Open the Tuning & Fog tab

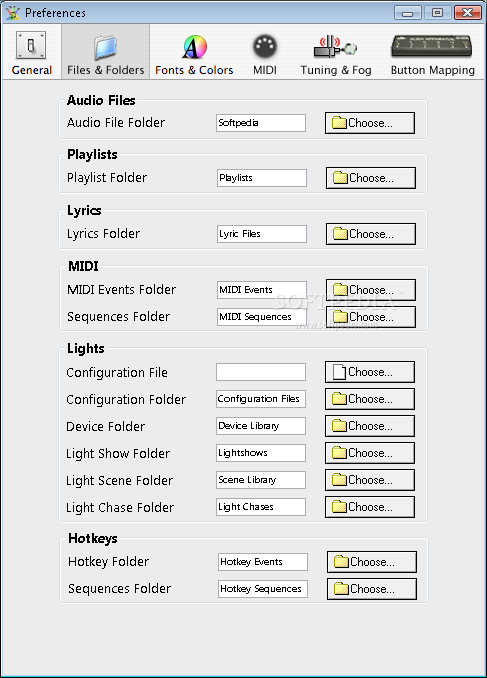pyautogui.click(x=336, y=52)
